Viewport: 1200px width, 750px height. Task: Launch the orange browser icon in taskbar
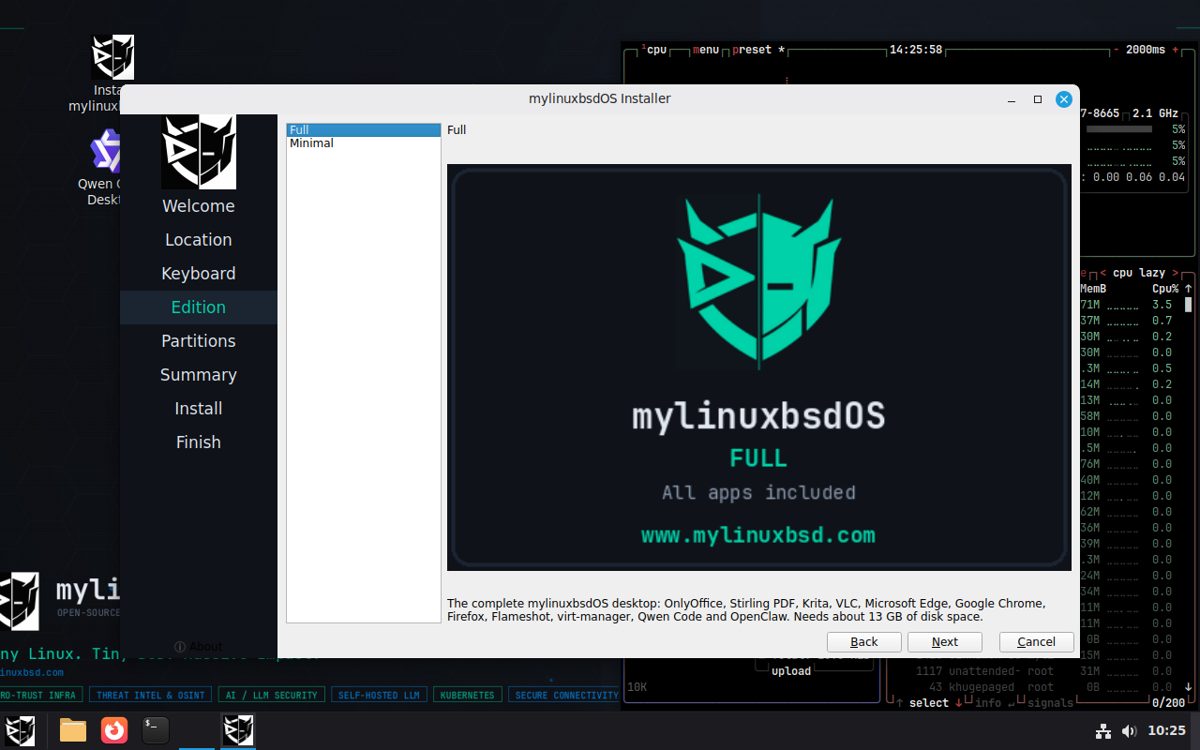(114, 730)
